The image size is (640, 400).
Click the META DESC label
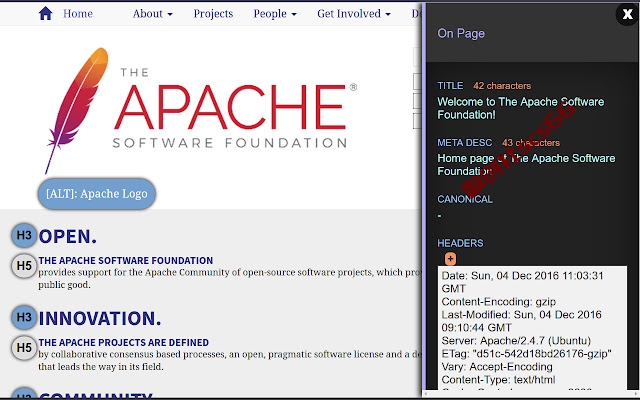(x=464, y=143)
